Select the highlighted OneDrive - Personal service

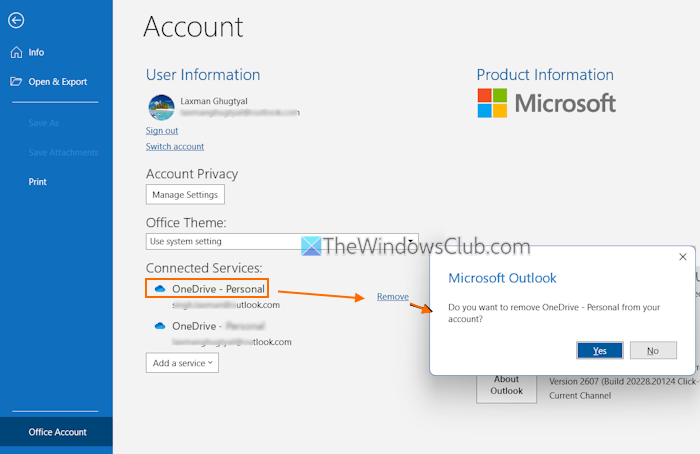[207, 289]
